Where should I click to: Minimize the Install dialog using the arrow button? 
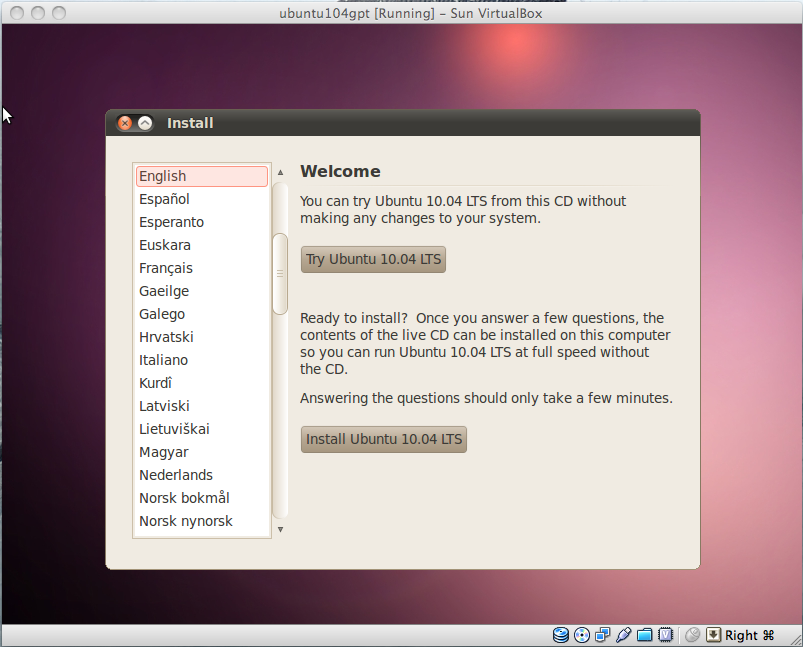point(145,123)
